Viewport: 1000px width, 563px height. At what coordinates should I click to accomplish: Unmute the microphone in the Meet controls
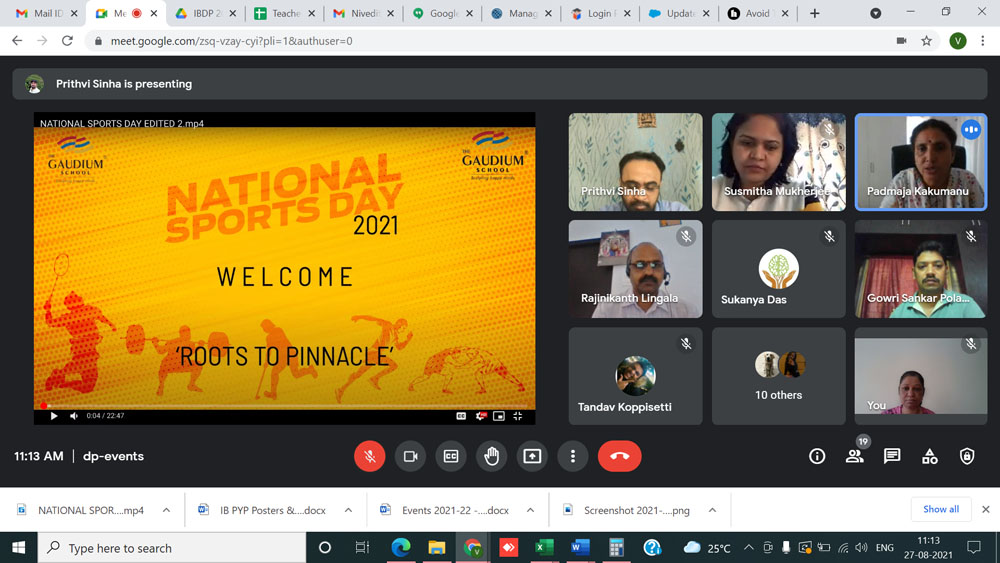point(370,456)
